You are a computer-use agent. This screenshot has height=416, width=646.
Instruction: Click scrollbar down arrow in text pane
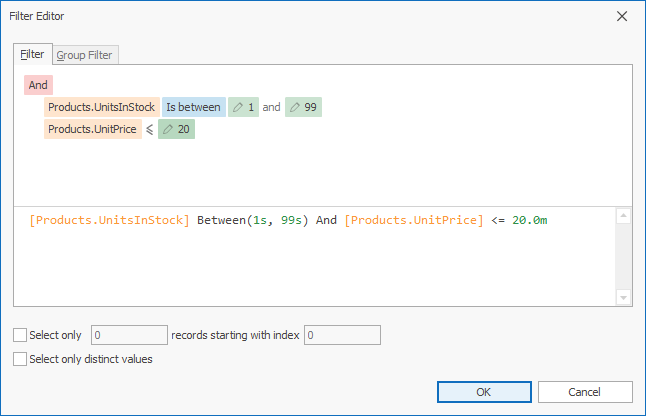624,297
